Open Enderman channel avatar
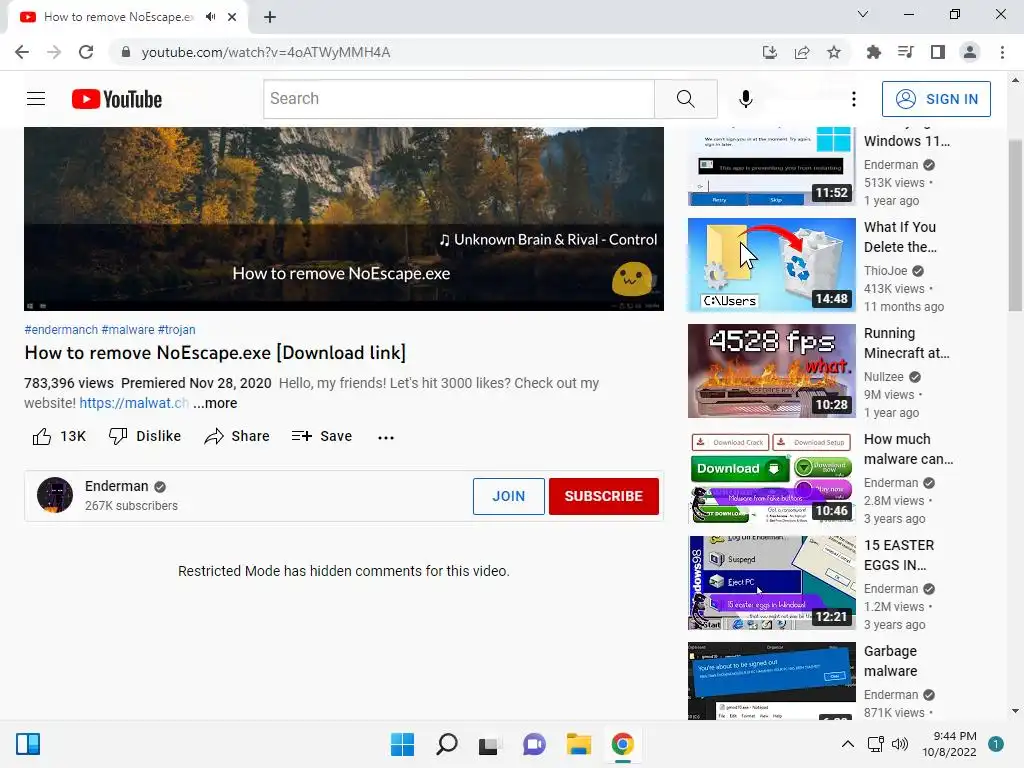 click(55, 495)
